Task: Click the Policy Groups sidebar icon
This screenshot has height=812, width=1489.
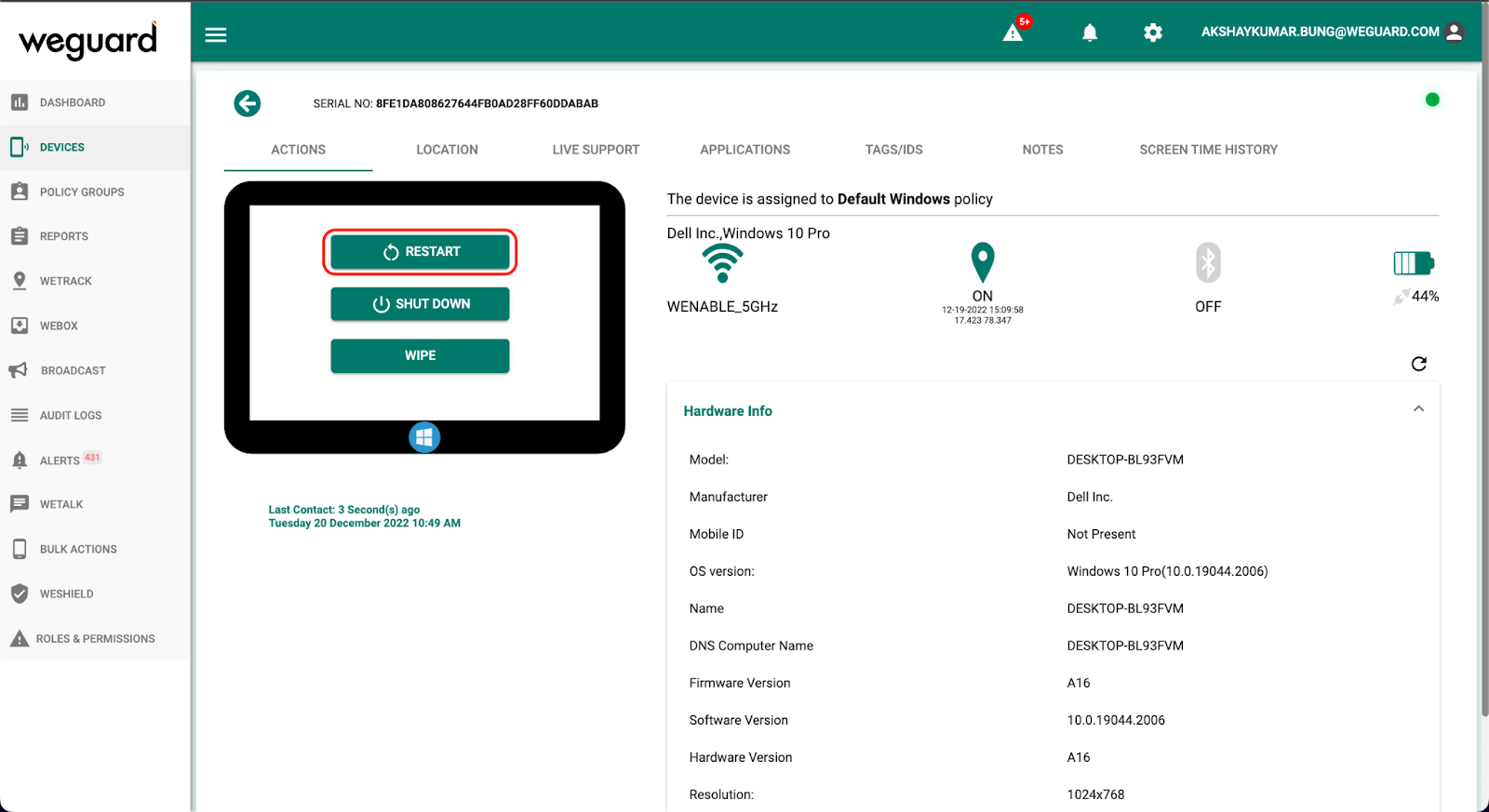Action: [x=20, y=192]
